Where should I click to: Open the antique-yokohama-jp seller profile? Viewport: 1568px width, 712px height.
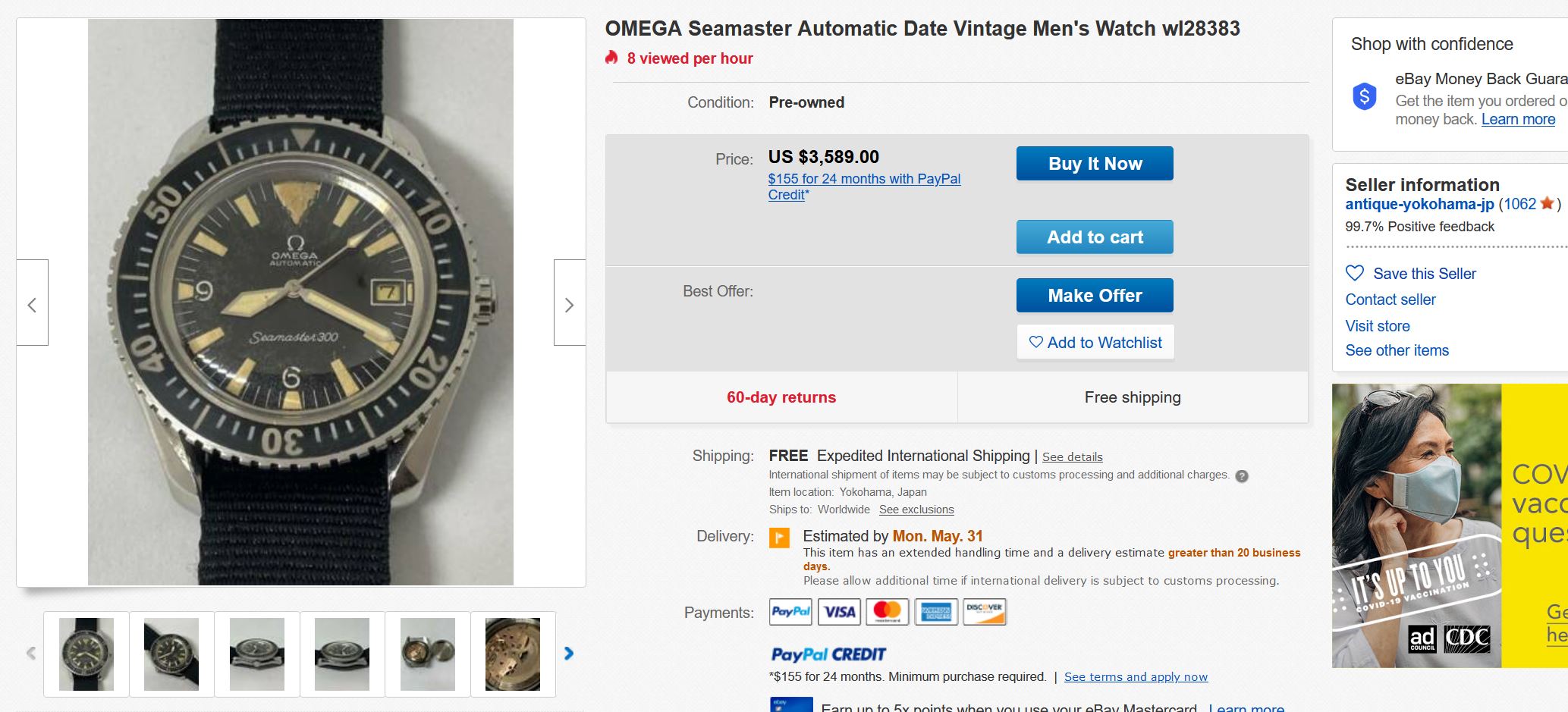(x=1419, y=204)
